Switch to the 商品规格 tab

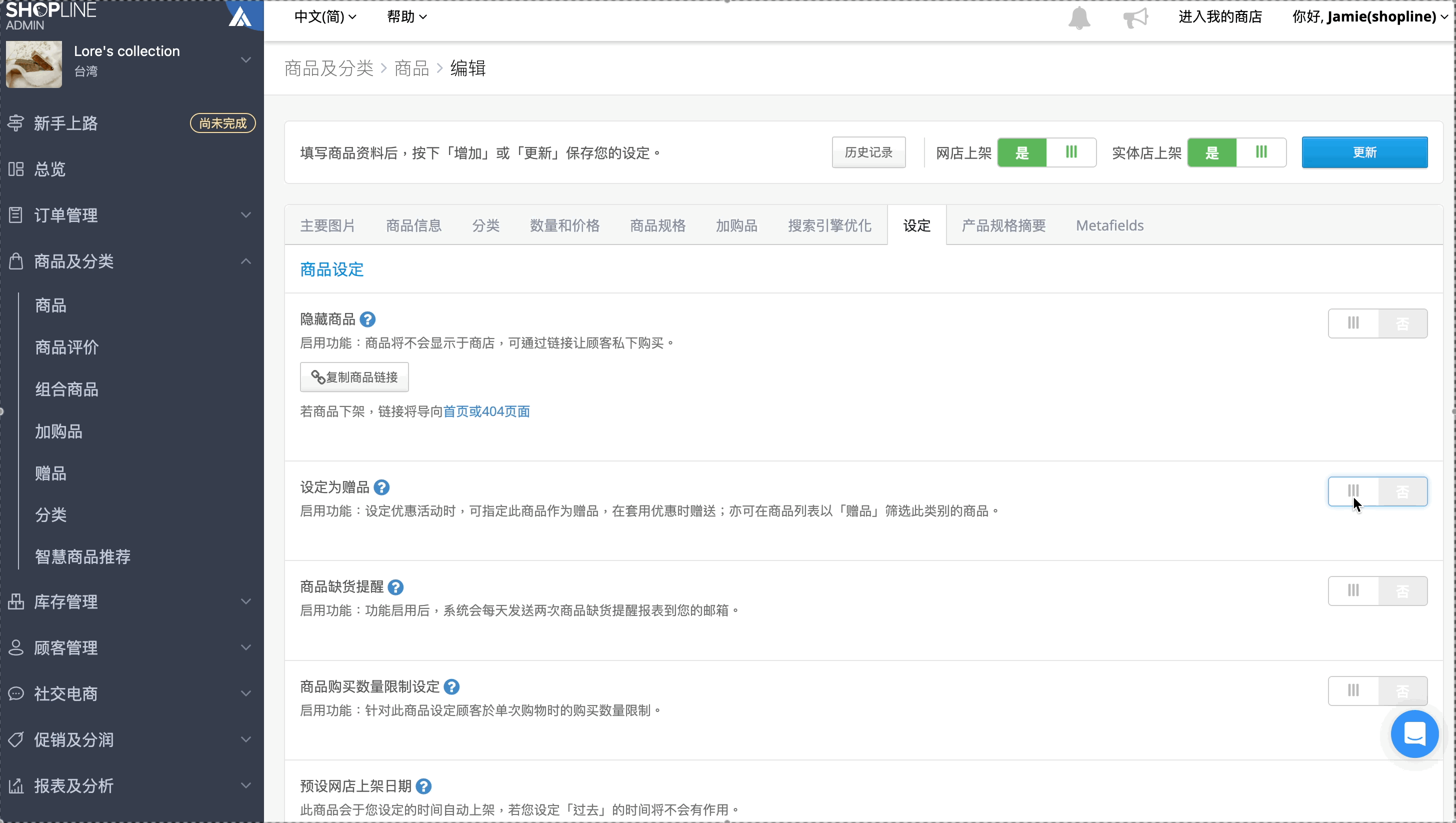(658, 225)
